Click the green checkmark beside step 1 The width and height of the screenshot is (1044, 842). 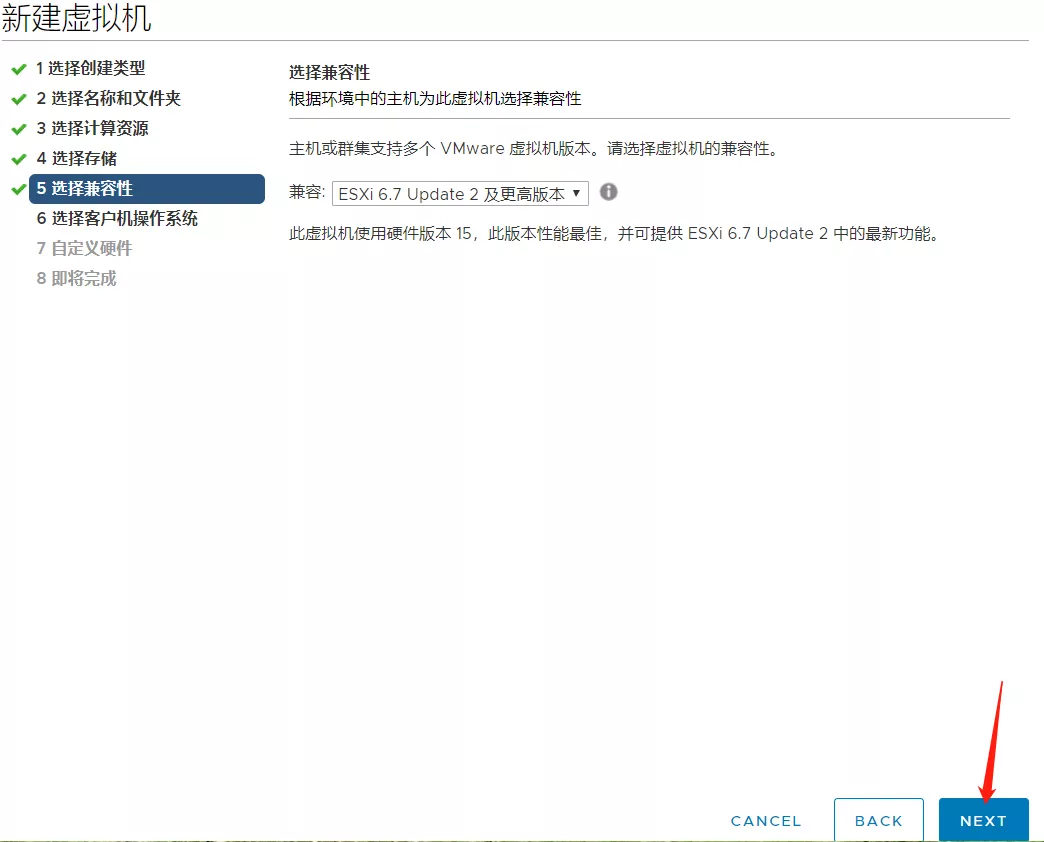18,69
